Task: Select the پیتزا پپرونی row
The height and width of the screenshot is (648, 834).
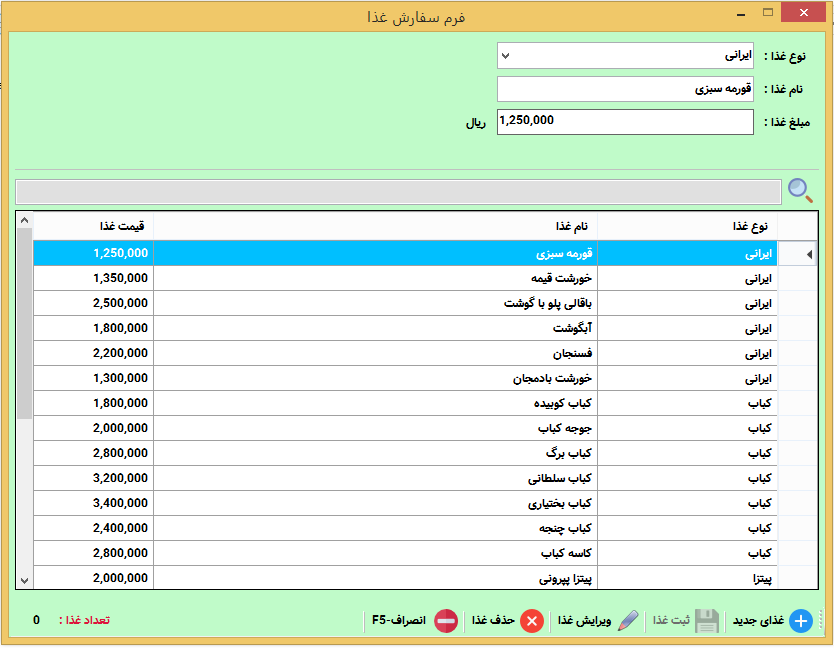Action: 375,578
